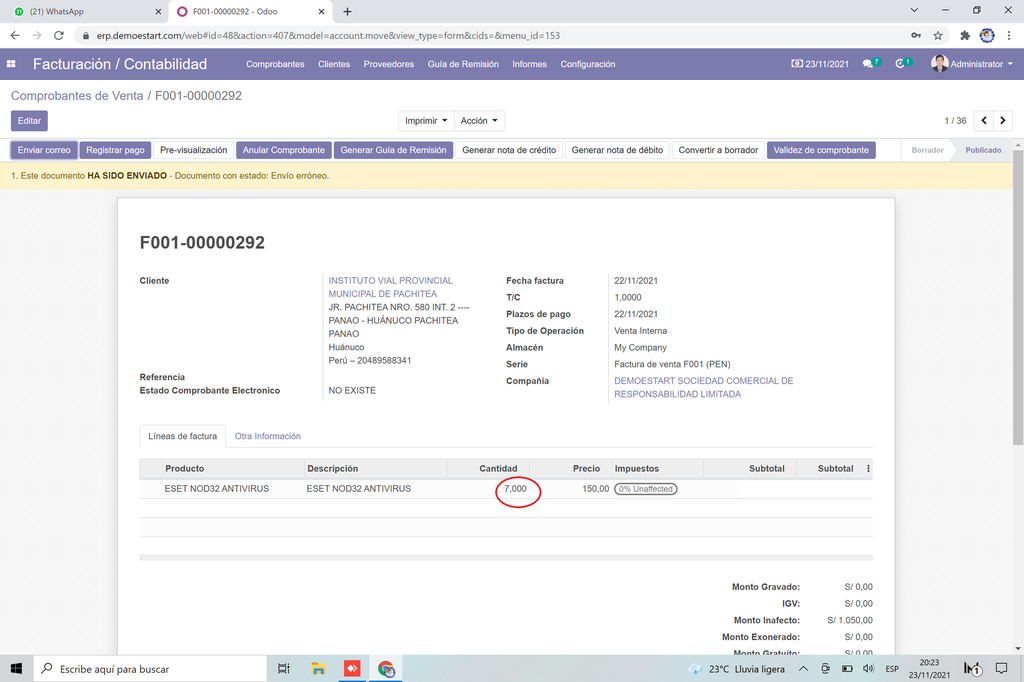Go back to Comprobantes de Venta breadcrumb
This screenshot has height=682, width=1024.
pos(77,95)
